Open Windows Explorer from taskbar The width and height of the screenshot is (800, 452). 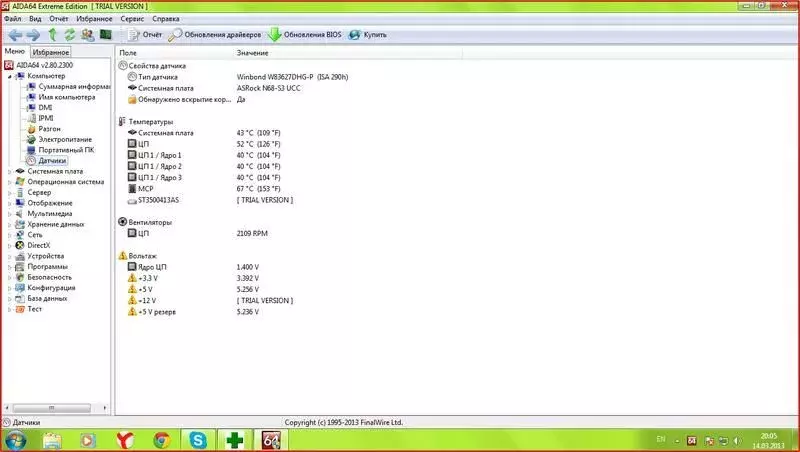click(52, 440)
